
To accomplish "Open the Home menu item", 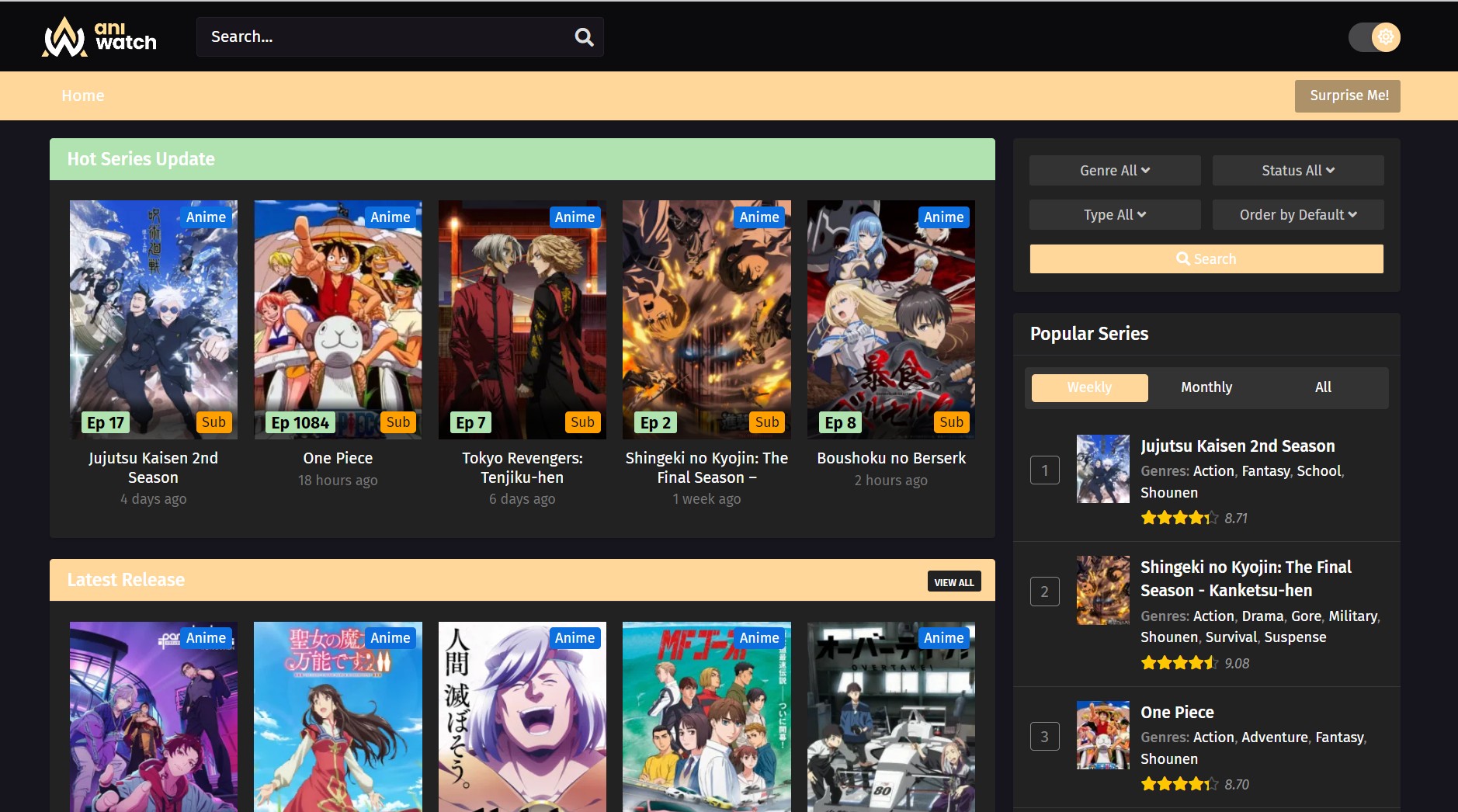I will [x=83, y=95].
